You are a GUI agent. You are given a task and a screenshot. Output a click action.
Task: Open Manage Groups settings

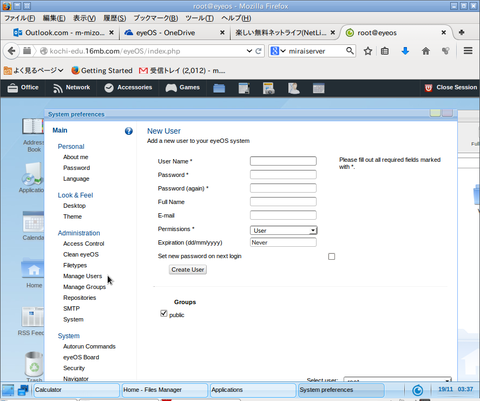coord(84,287)
